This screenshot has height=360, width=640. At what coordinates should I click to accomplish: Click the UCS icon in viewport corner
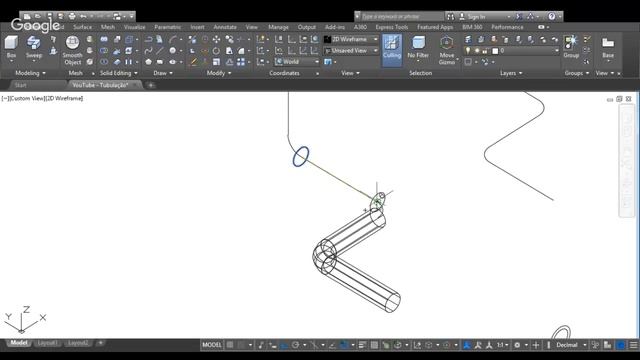pyautogui.click(x=24, y=319)
